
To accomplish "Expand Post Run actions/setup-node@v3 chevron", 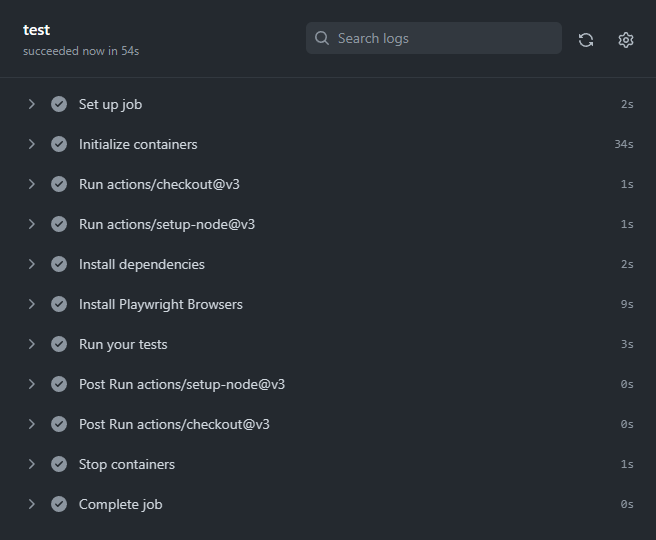I will click(x=32, y=384).
